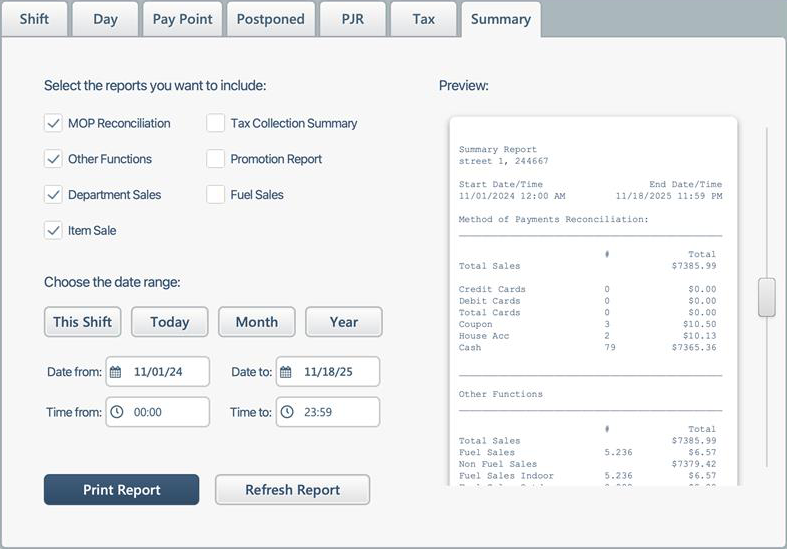Click the Time to field 23:59
787x549 pixels.
(328, 412)
